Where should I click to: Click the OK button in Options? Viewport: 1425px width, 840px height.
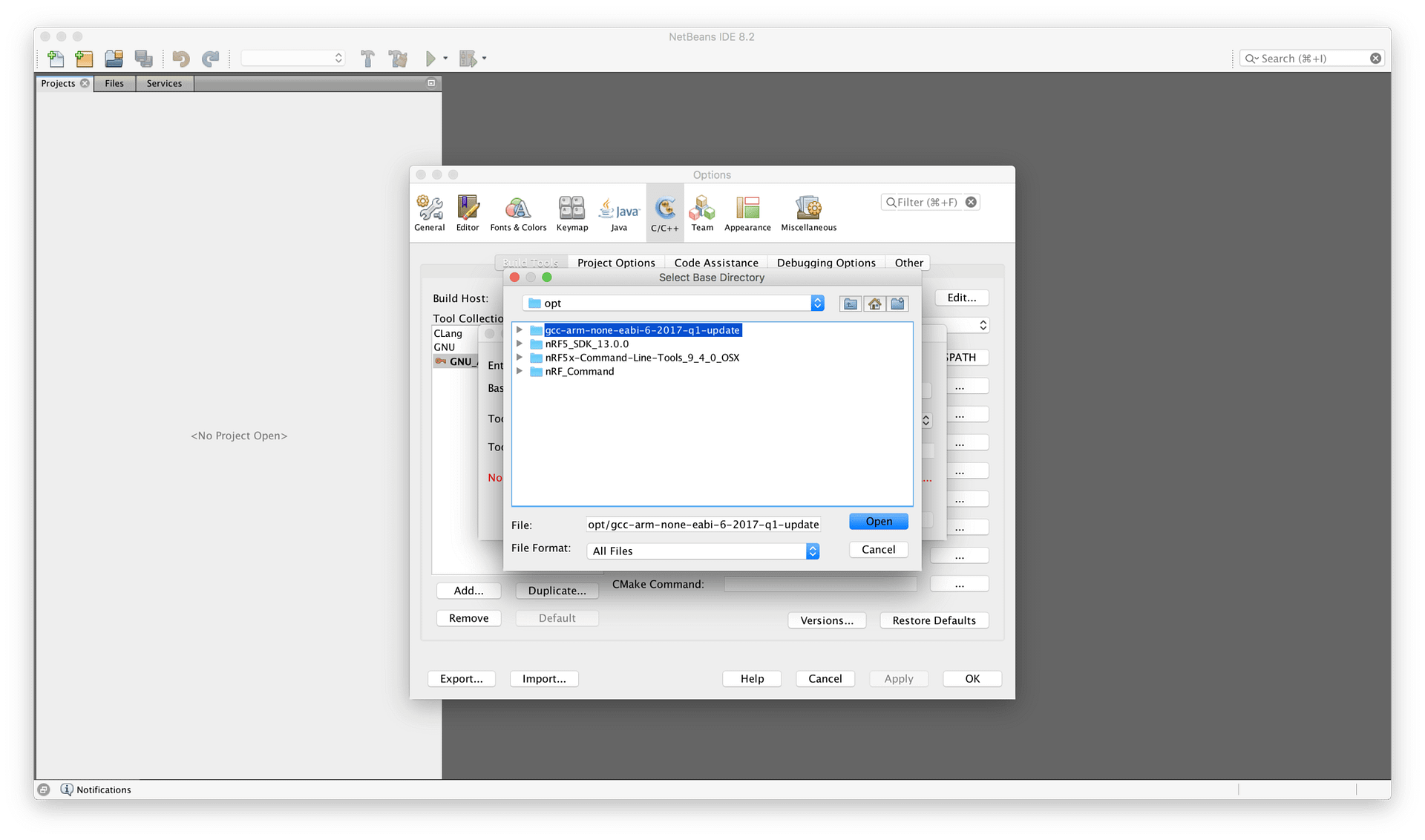pos(972,679)
